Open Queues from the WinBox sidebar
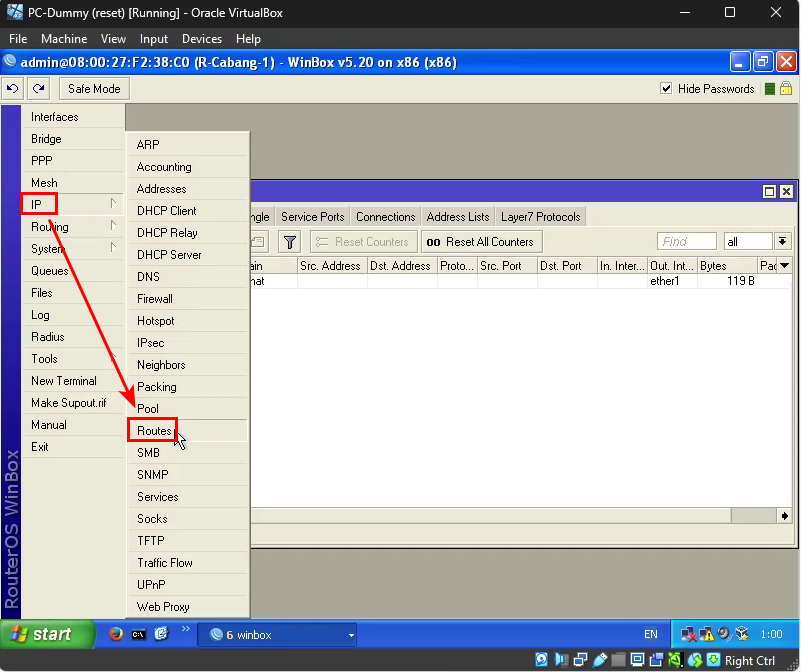 (x=73, y=271)
